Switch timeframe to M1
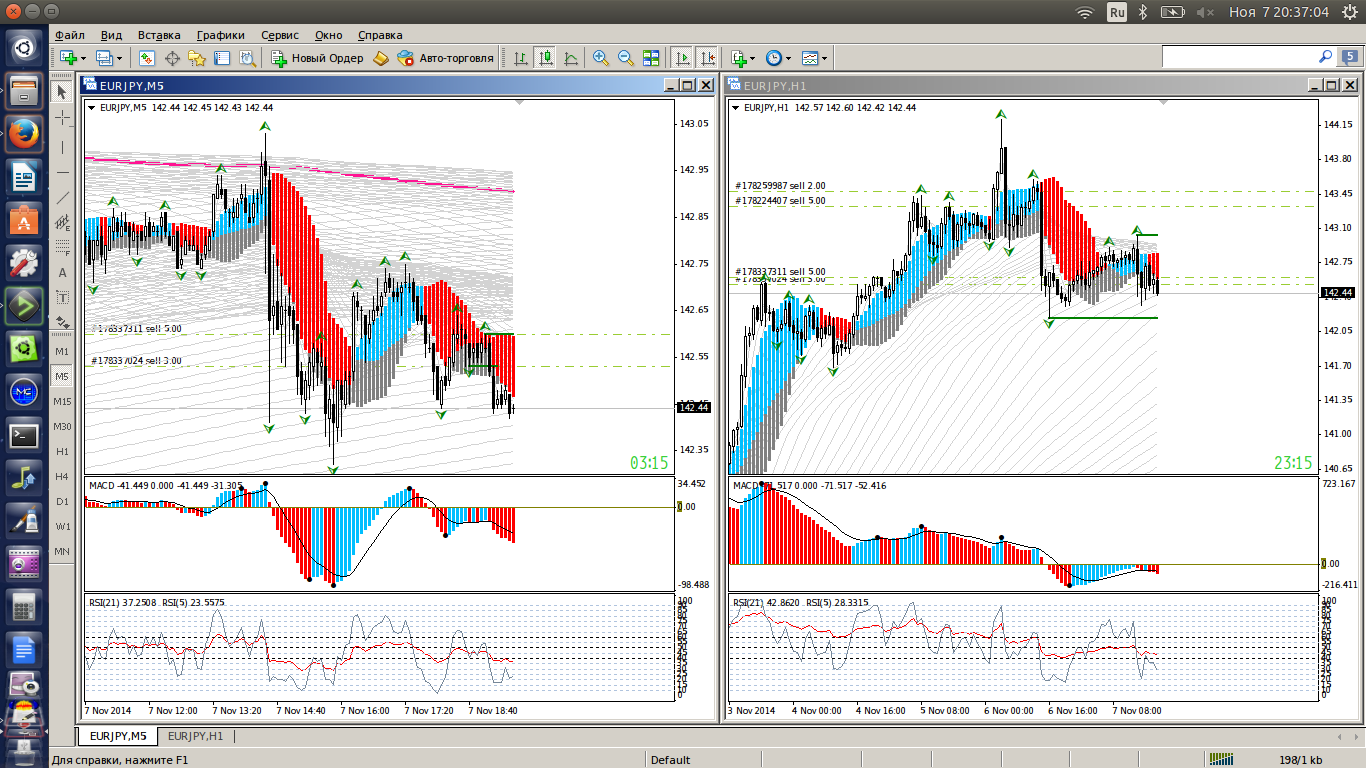Image resolution: width=1366 pixels, height=768 pixels. click(62, 352)
